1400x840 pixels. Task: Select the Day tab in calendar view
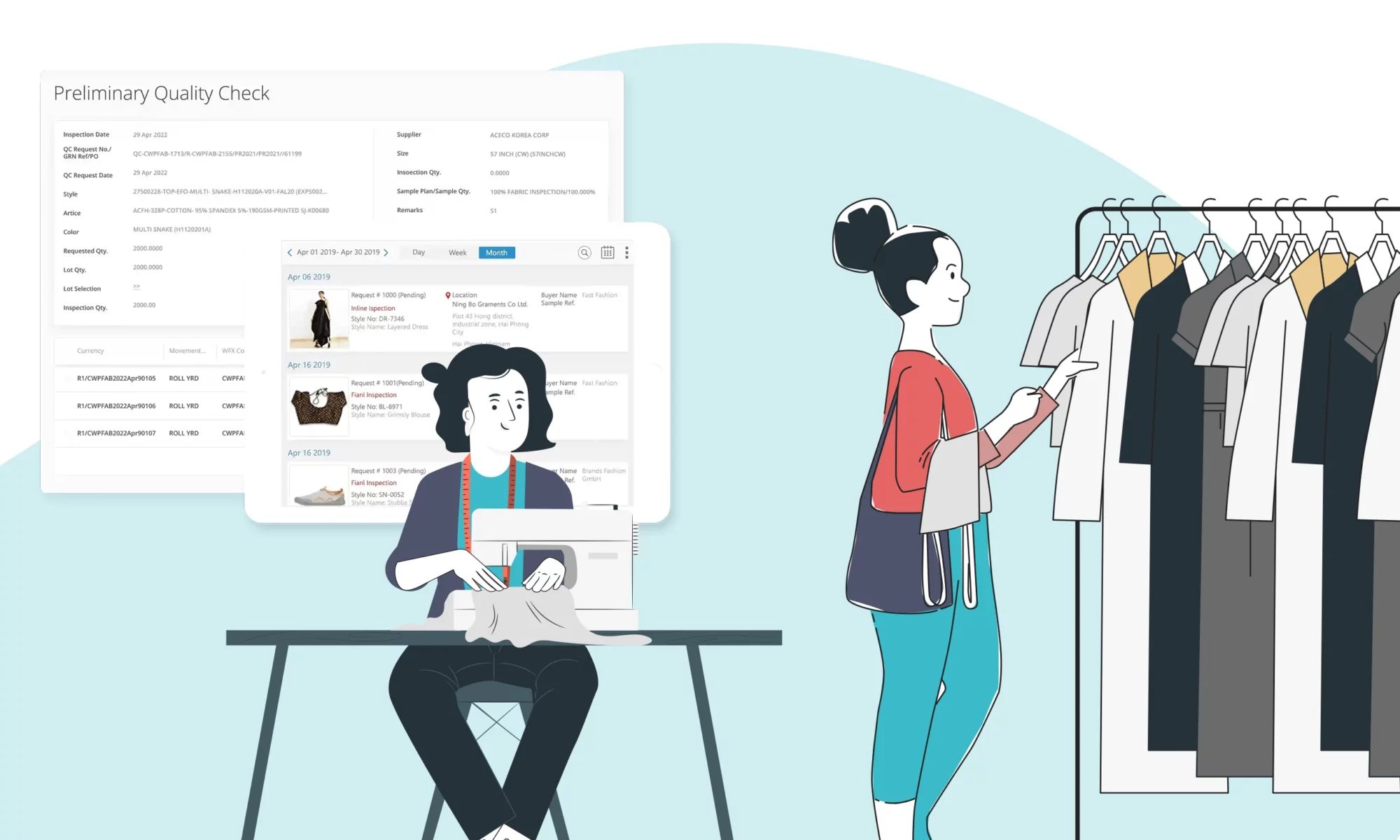pos(418,252)
